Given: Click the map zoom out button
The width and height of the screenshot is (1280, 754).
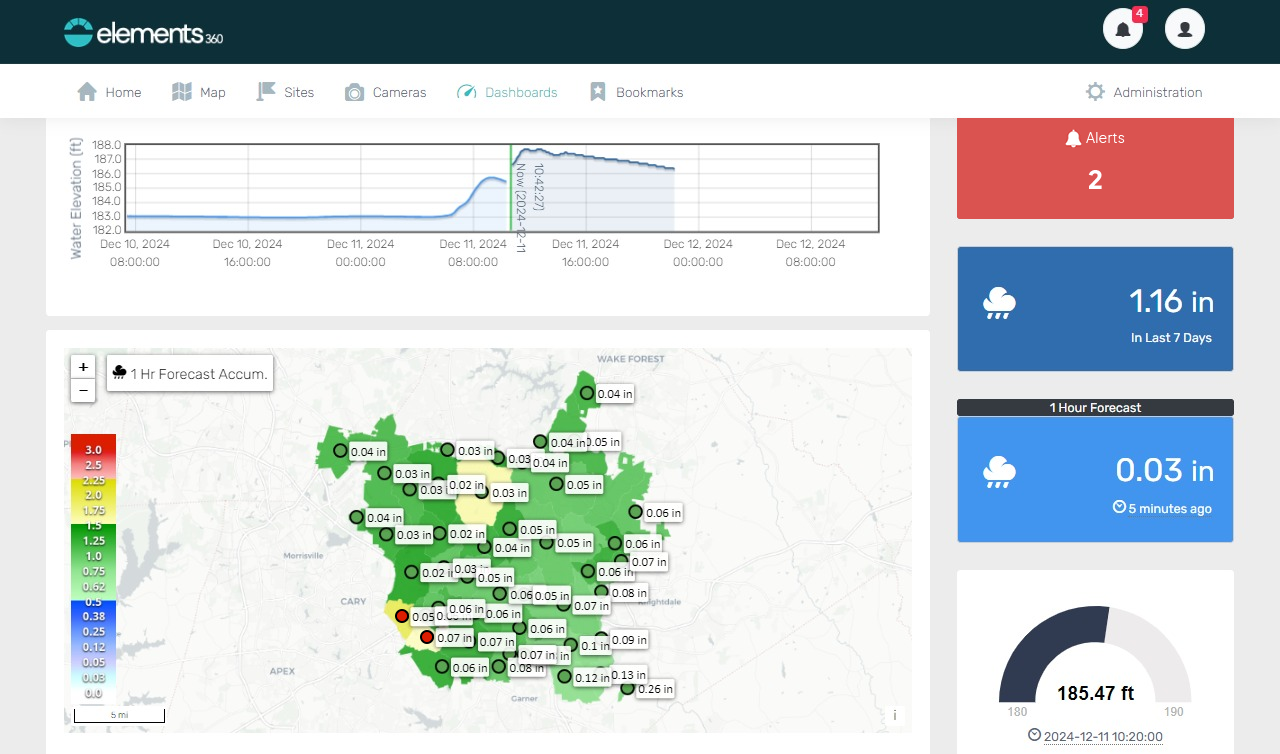Looking at the screenshot, I should (x=83, y=390).
